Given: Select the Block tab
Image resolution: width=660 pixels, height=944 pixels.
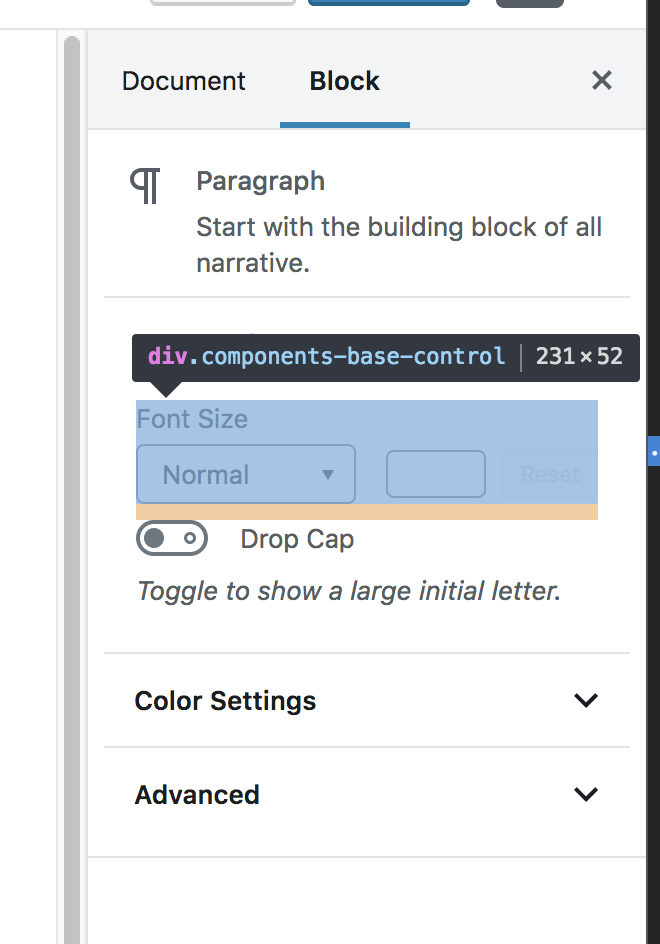Looking at the screenshot, I should tap(344, 81).
